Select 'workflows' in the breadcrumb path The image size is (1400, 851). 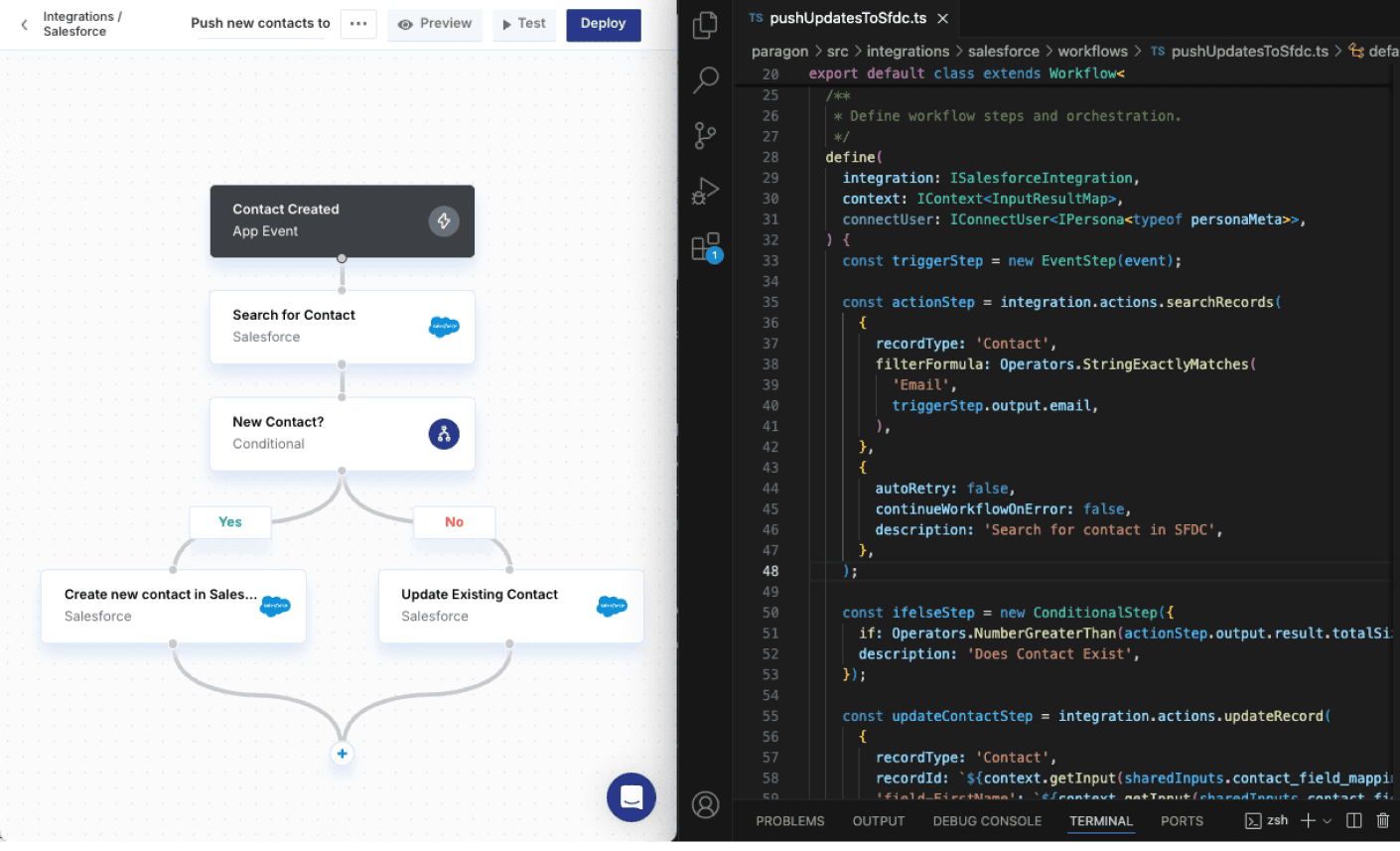[x=1092, y=51]
